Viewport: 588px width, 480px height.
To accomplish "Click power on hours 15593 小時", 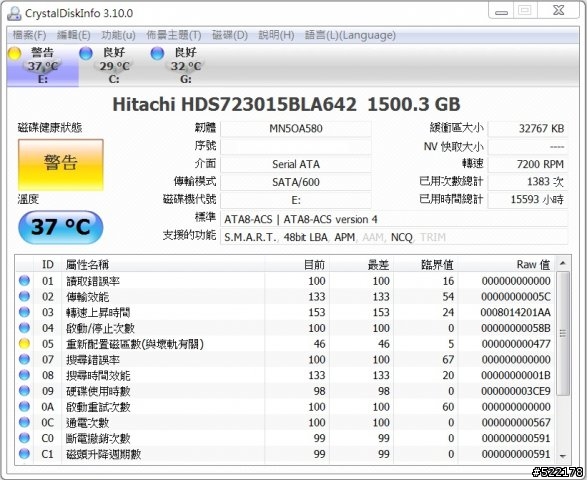I will (x=528, y=200).
